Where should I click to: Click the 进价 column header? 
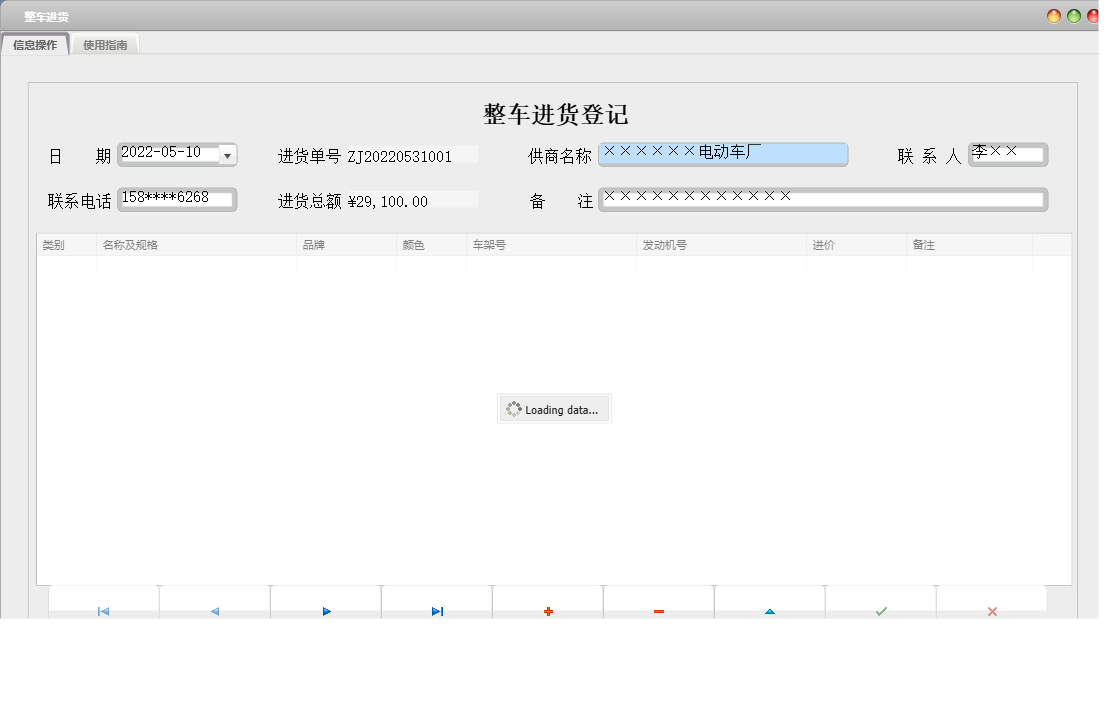pyautogui.click(x=856, y=245)
